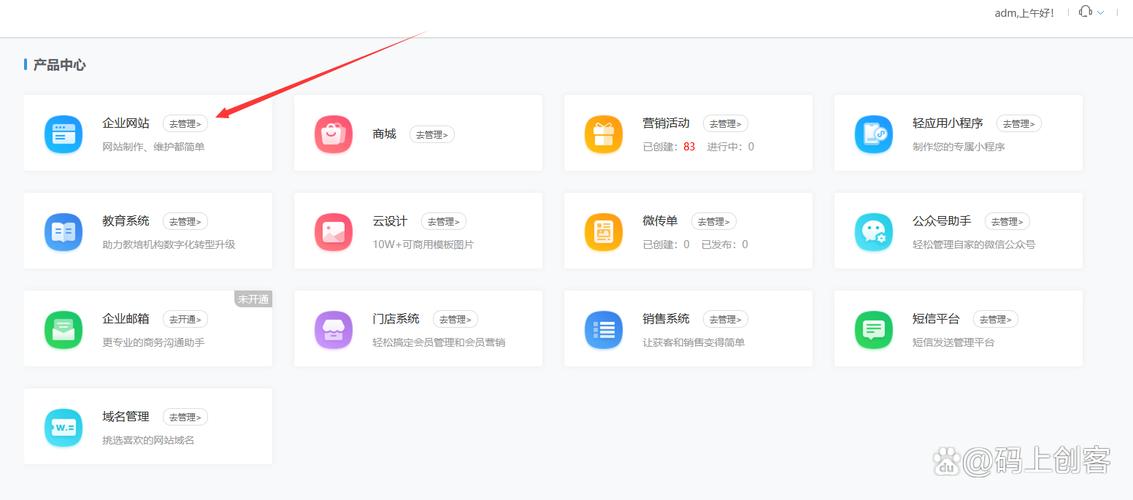Open the 云设计 picture icon
Viewport: 1133px width, 500px height.
coord(334,232)
